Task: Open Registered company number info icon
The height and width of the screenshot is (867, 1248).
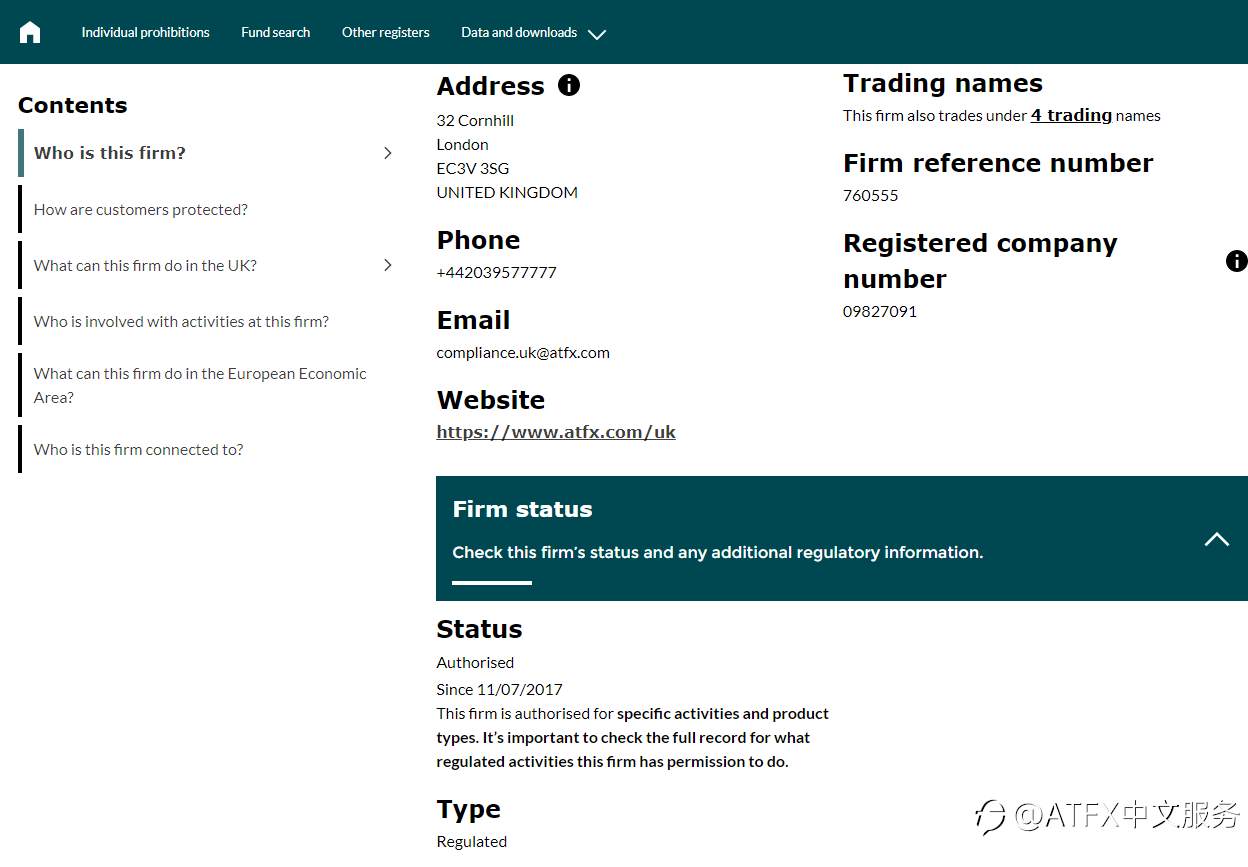Action: tap(1236, 261)
